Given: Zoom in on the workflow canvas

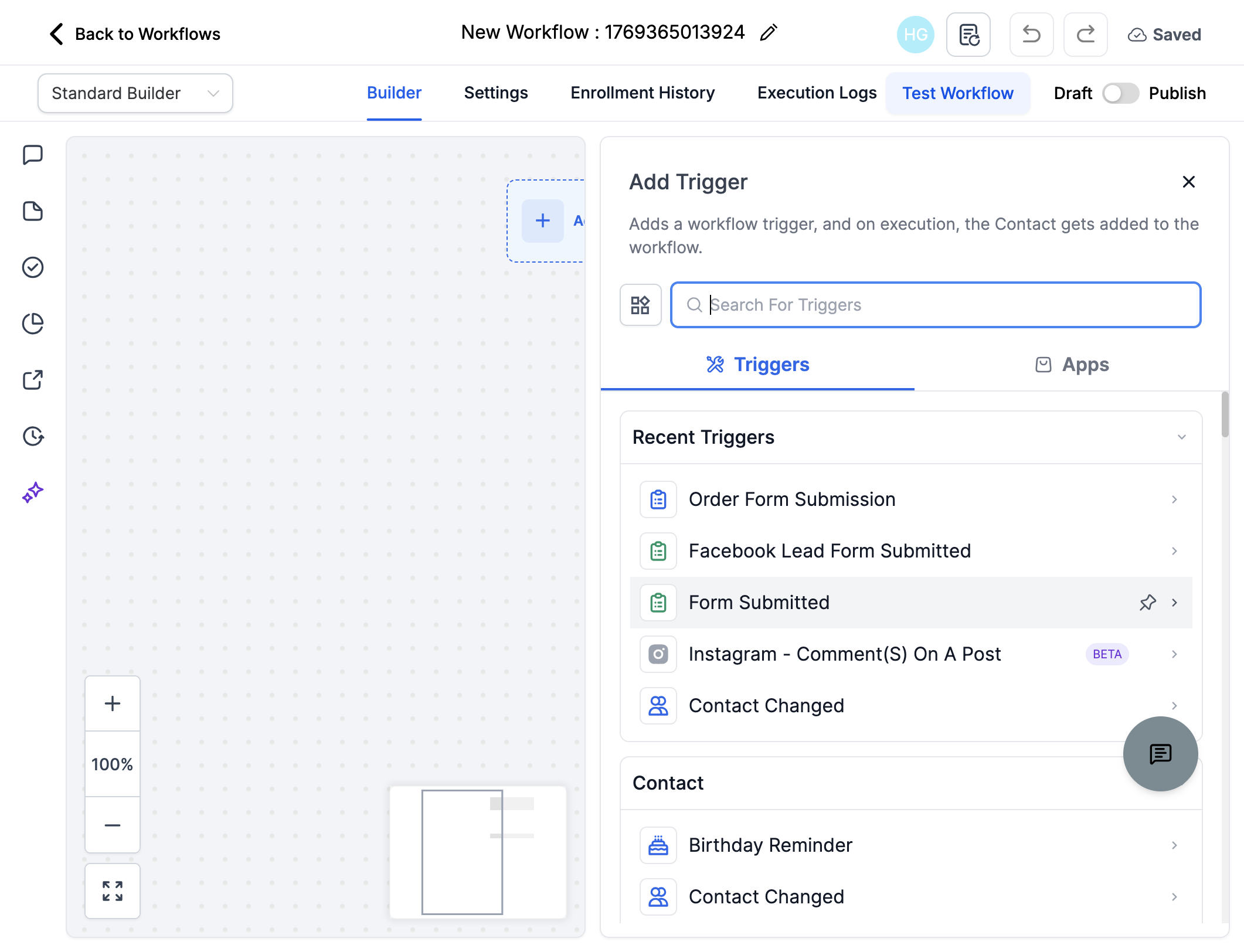Looking at the screenshot, I should point(113,703).
